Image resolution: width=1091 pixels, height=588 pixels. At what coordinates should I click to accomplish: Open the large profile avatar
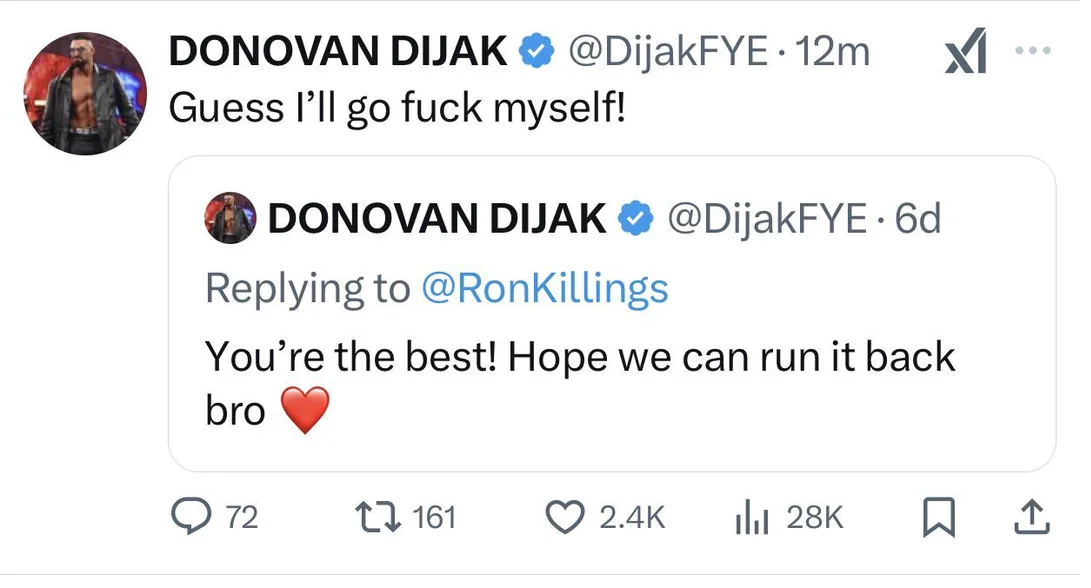point(83,92)
